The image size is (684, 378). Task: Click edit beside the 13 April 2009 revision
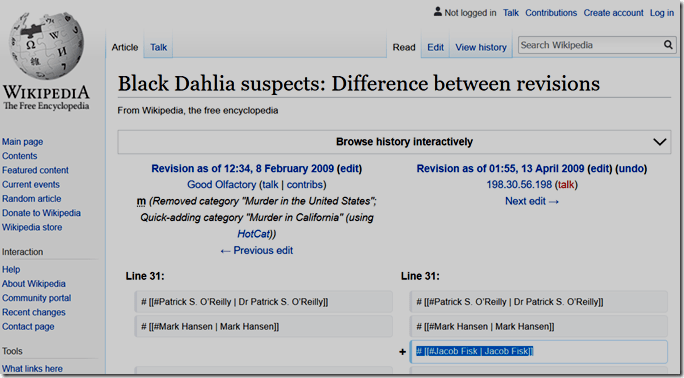click(600, 169)
